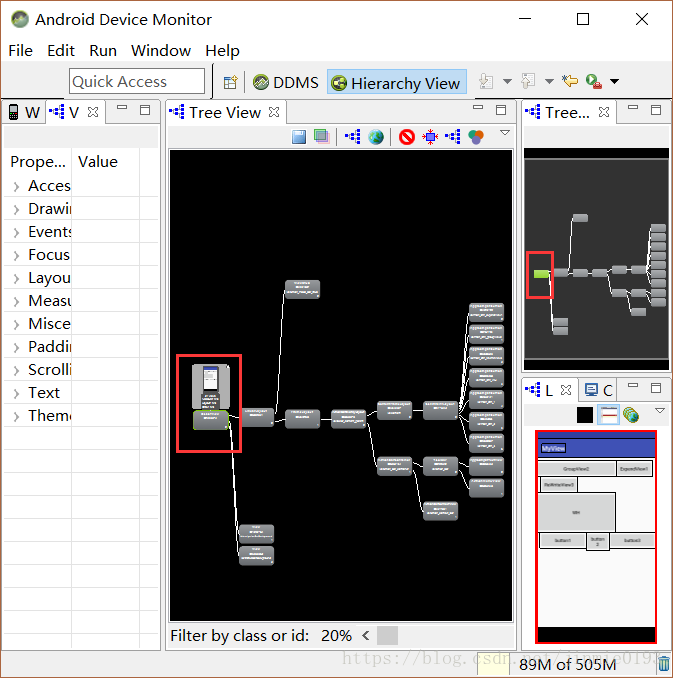
Task: Select the green highlighted node in Tree Overview
Action: 541,274
